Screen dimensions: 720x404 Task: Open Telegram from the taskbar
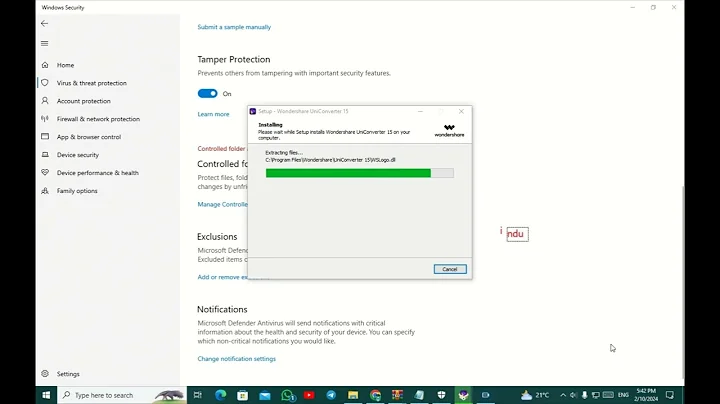pyautogui.click(x=331, y=395)
